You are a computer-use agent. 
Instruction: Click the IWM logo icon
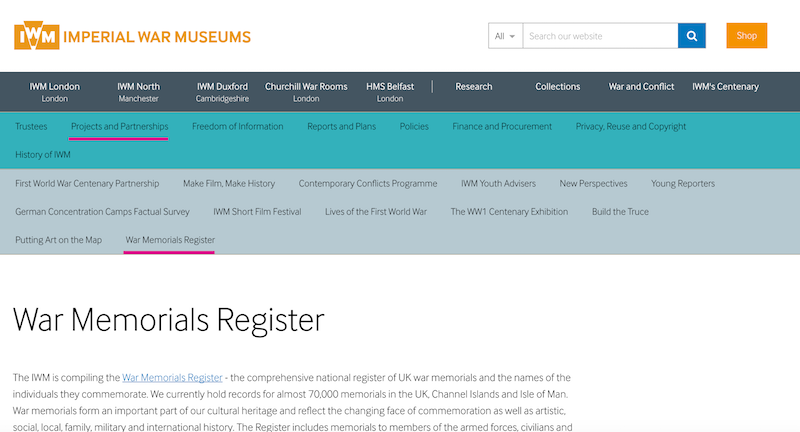pyautogui.click(x=36, y=37)
